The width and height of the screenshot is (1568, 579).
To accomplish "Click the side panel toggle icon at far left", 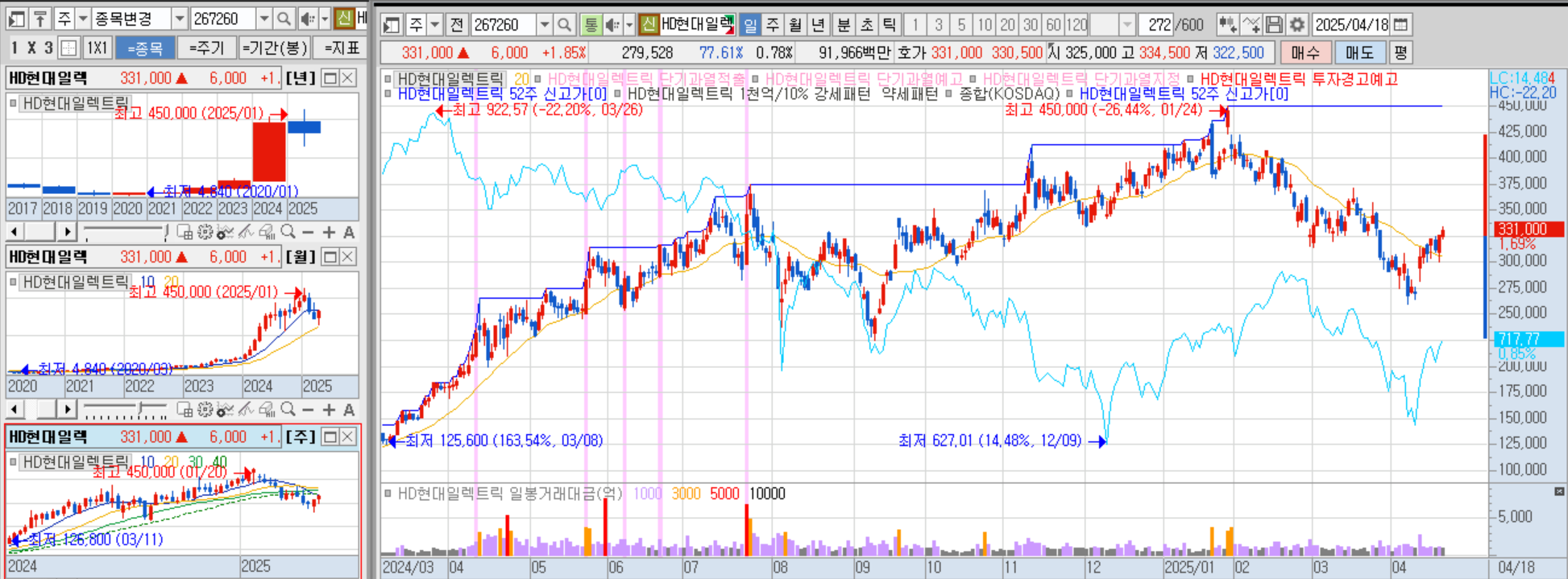I will click(x=17, y=18).
